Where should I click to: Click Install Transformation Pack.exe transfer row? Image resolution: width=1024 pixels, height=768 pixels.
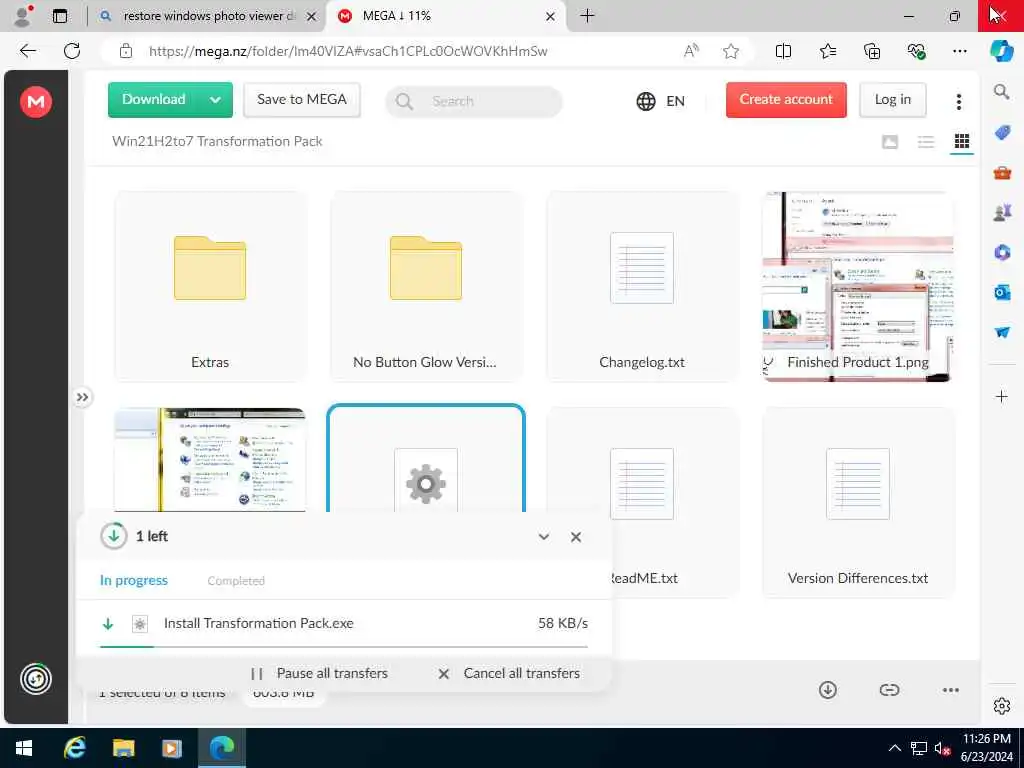[344, 624]
